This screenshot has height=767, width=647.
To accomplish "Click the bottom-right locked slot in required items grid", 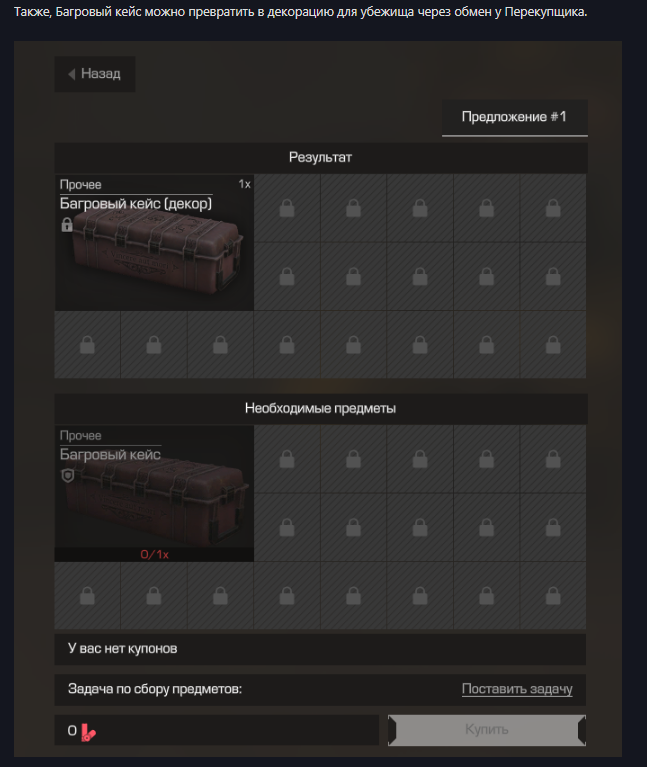I will click(x=553, y=596).
